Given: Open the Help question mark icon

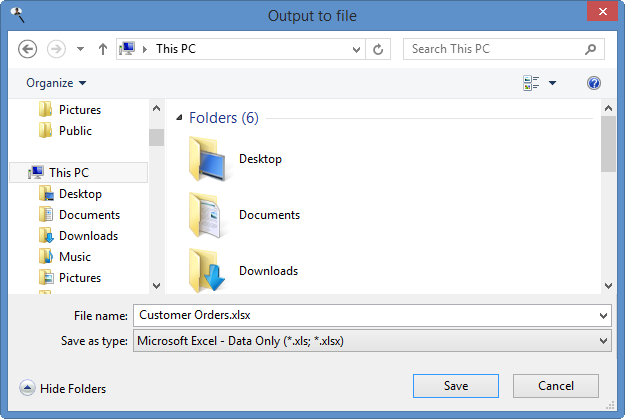Looking at the screenshot, I should [x=594, y=83].
